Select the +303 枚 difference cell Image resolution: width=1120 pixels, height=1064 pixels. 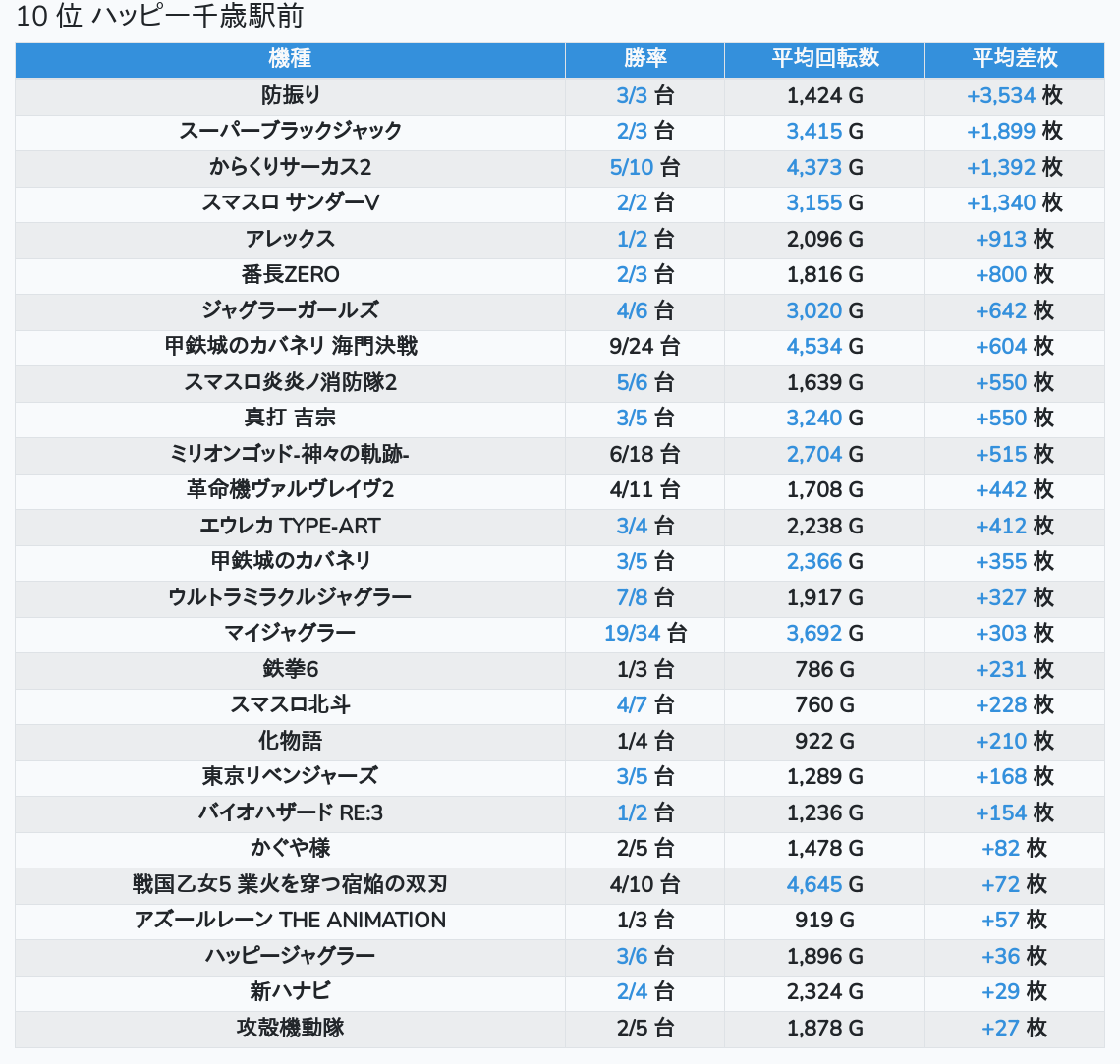(x=1014, y=634)
